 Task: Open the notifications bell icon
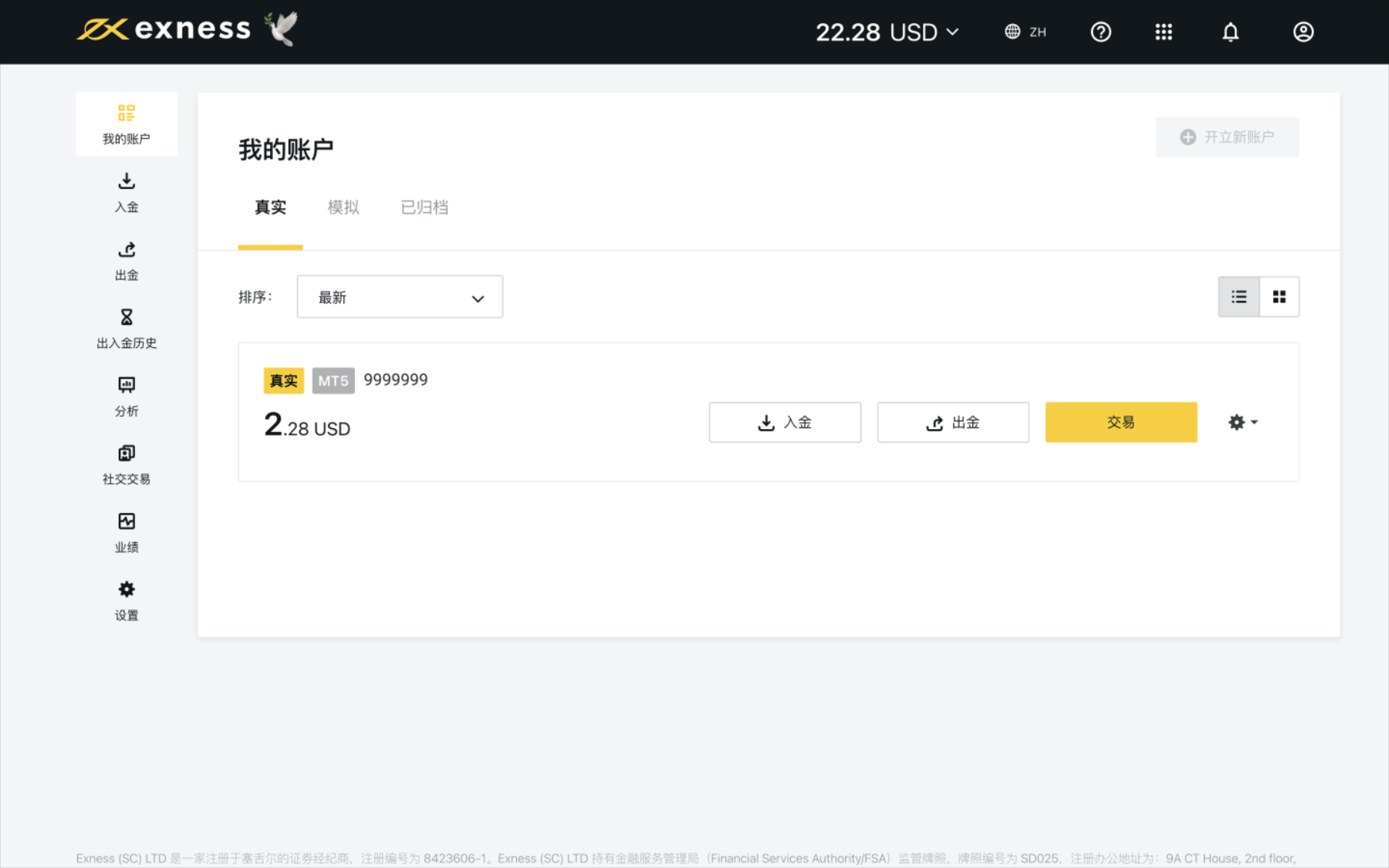coord(1230,32)
